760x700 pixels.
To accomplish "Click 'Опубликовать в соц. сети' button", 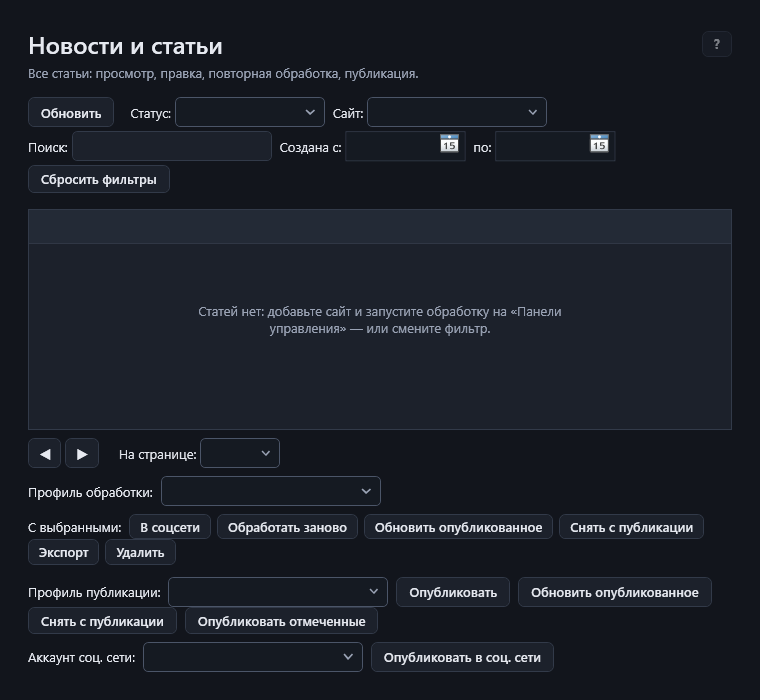I will pos(462,657).
